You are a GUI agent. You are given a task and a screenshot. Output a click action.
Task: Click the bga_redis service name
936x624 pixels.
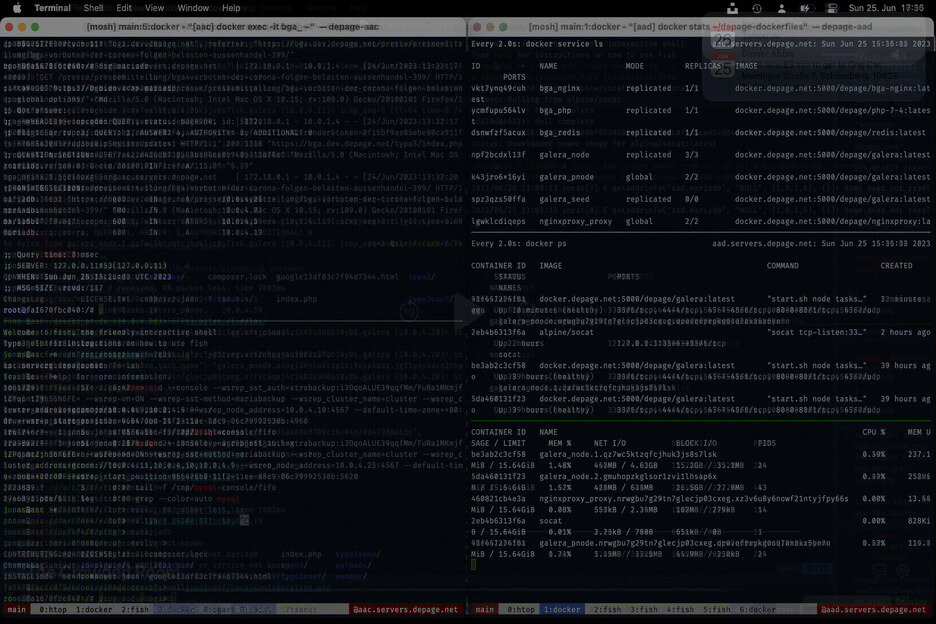(x=559, y=133)
